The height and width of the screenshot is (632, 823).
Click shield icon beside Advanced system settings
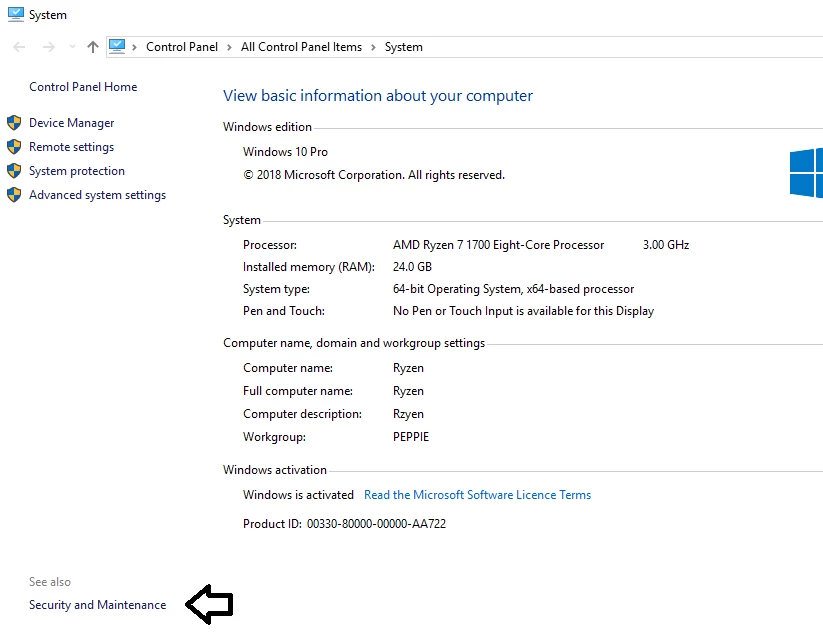[x=14, y=195]
